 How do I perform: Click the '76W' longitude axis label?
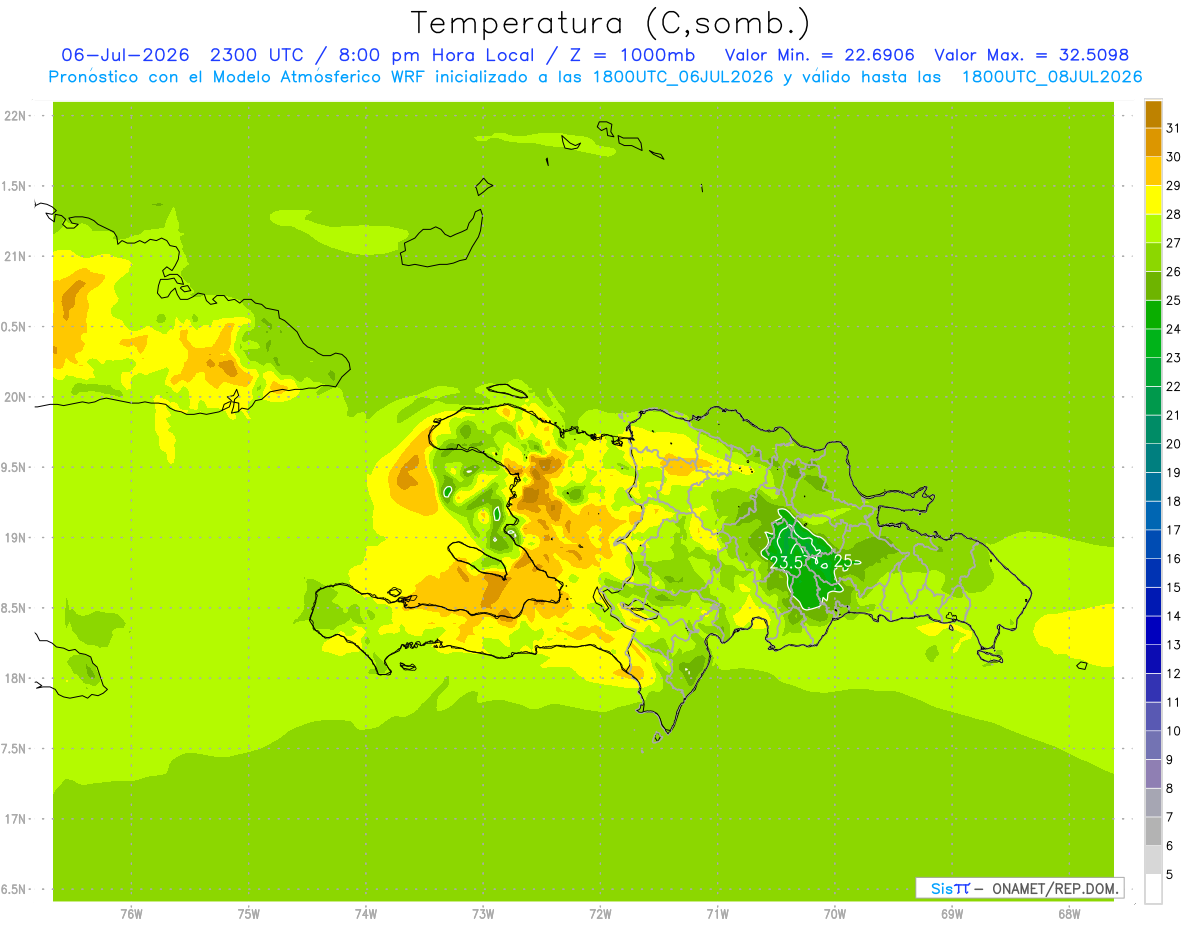click(131, 914)
